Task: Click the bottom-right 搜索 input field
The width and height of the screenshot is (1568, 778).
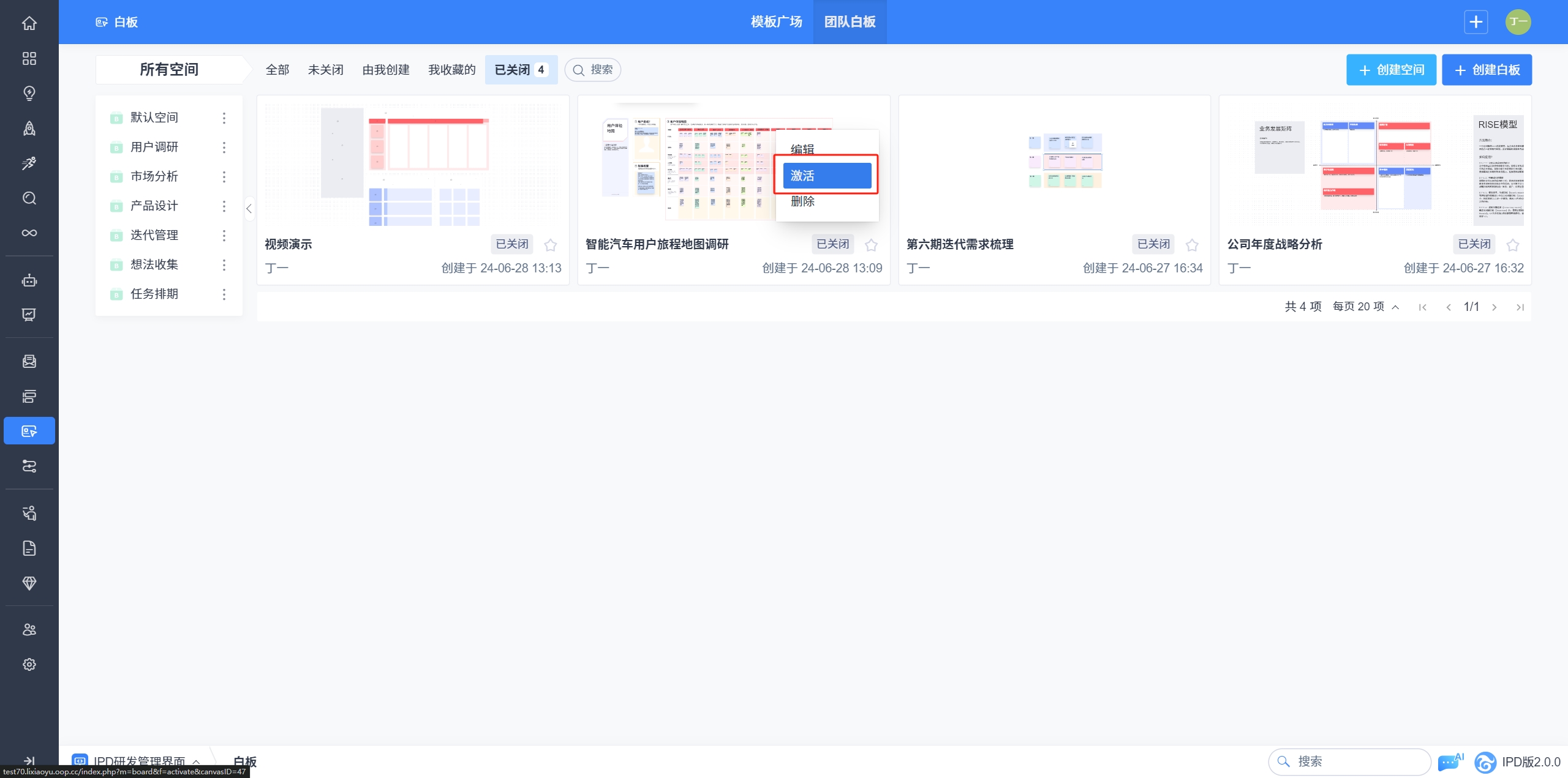Action: coord(1349,761)
